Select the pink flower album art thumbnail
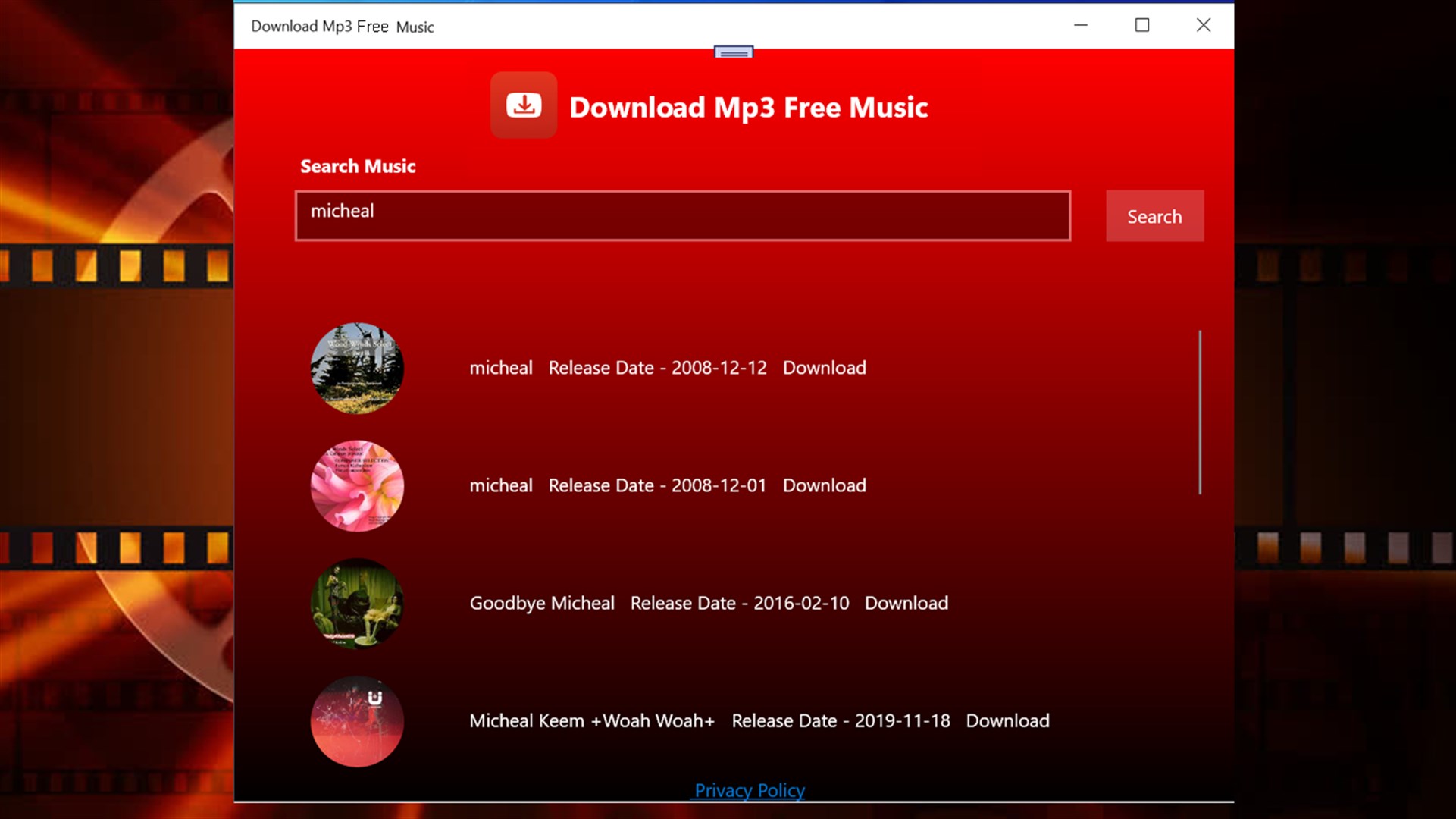Screen dimensions: 1456x819 tap(356, 485)
